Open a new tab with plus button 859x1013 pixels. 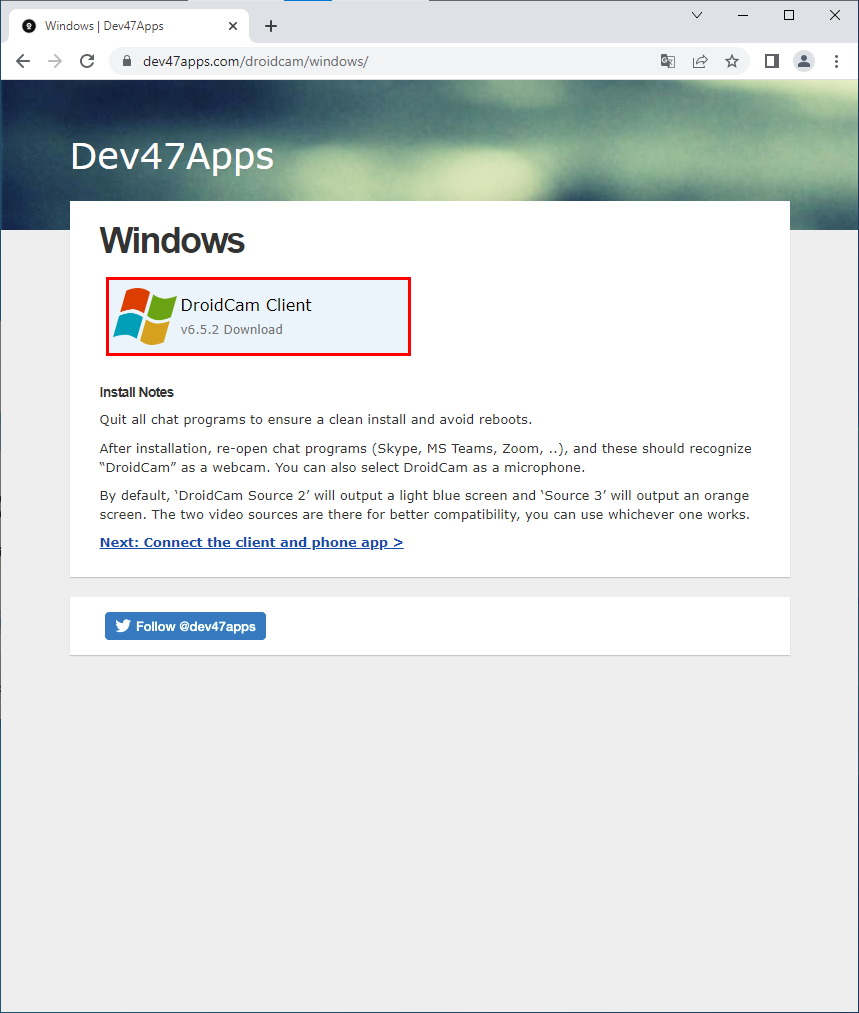coord(271,26)
